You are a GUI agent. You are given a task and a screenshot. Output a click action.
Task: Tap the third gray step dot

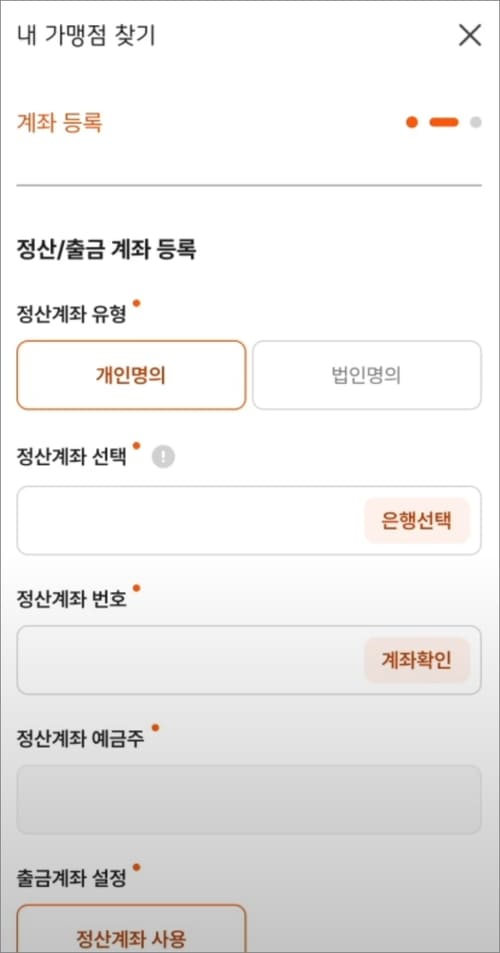(476, 122)
